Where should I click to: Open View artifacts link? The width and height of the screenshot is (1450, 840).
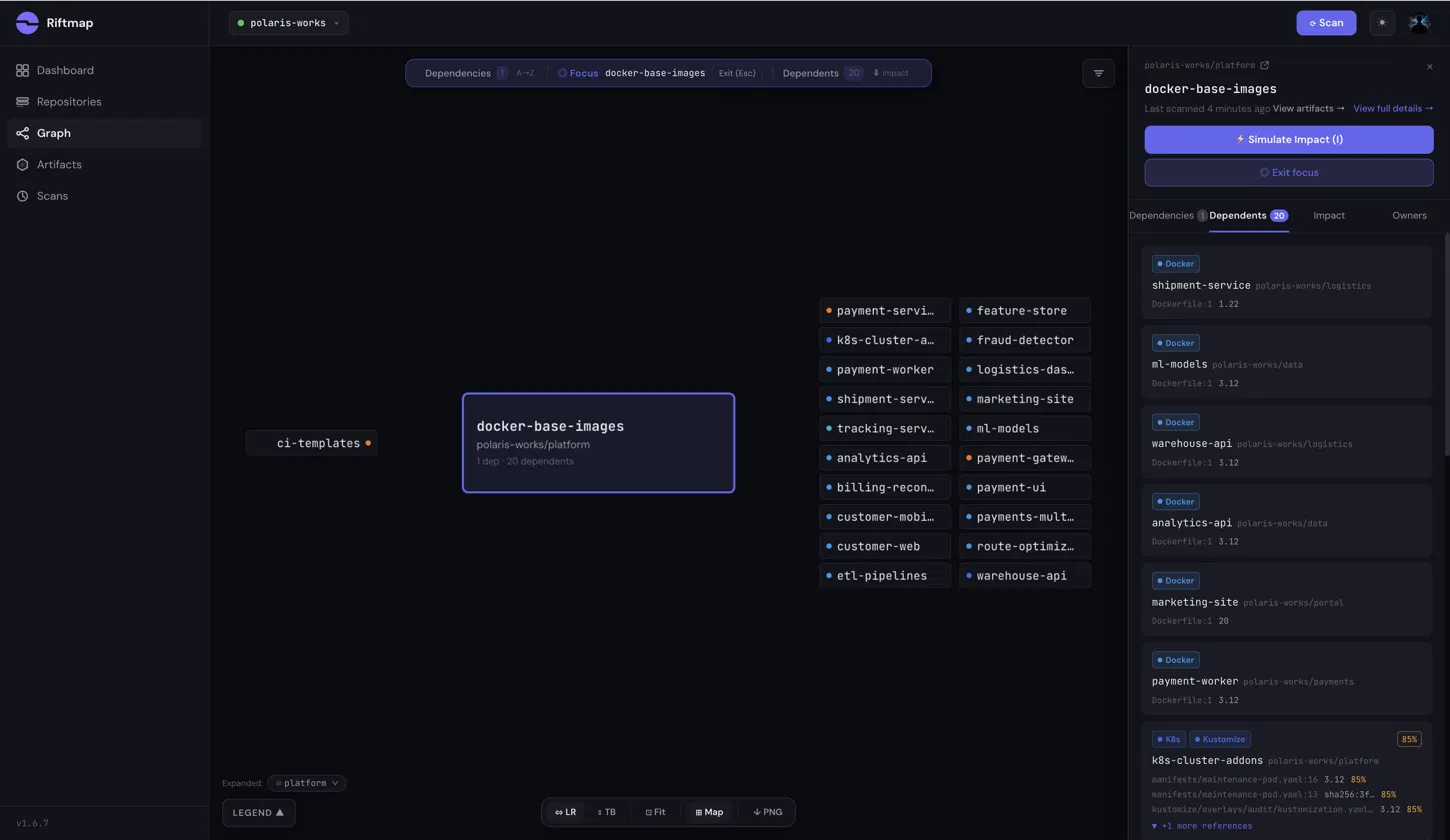[1308, 108]
